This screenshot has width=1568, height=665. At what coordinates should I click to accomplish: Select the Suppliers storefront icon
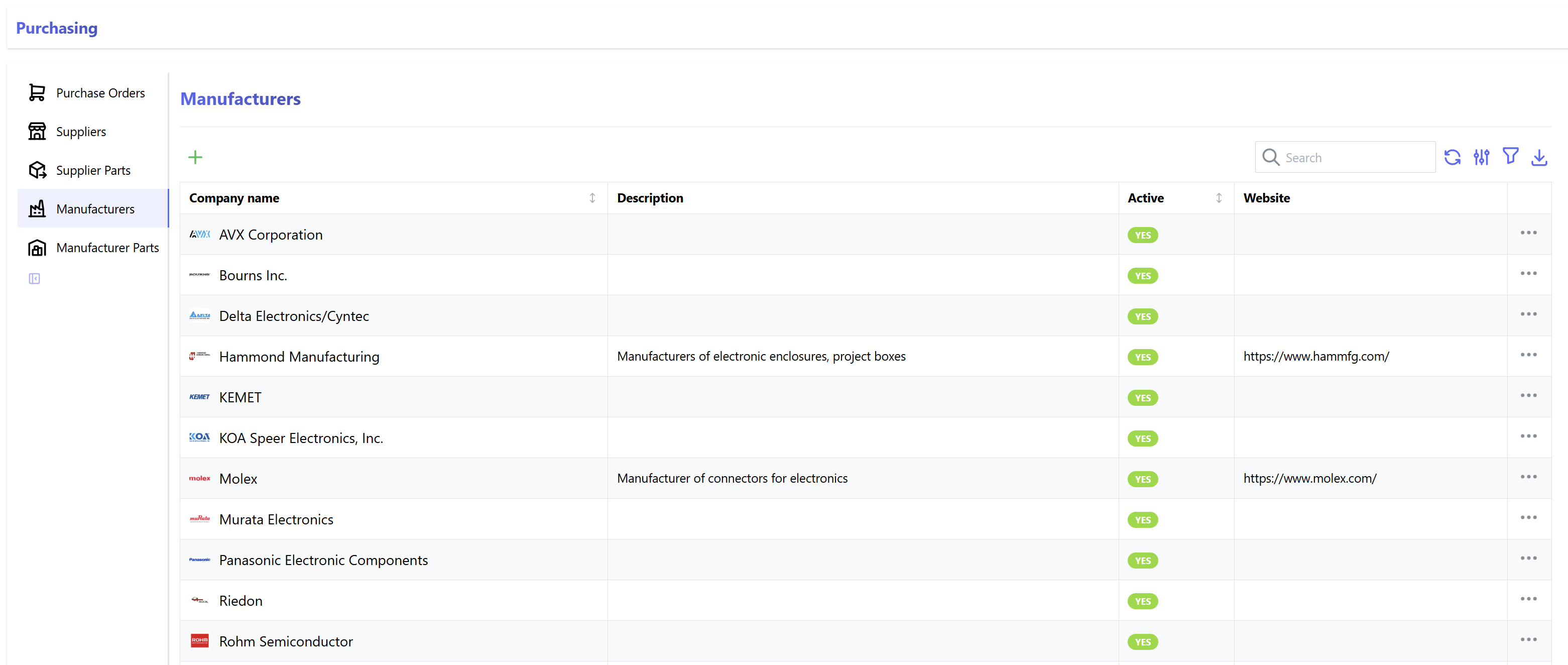37,132
